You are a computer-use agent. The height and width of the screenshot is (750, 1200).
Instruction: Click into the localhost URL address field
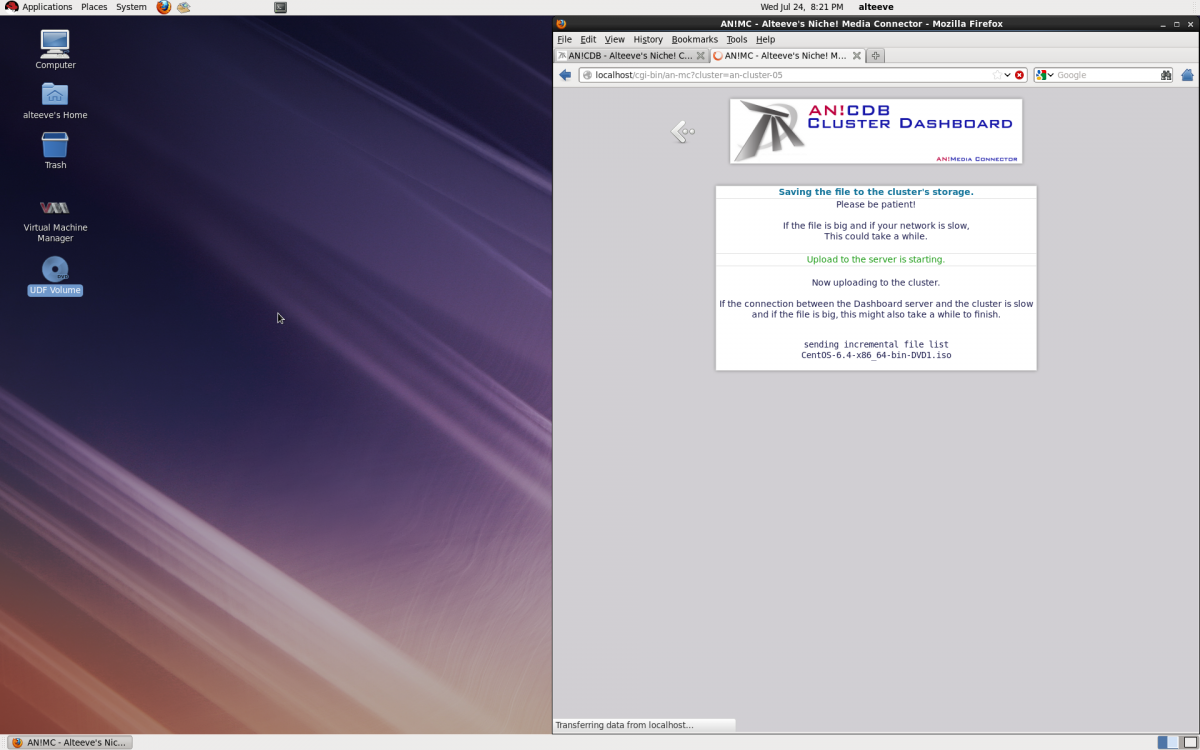coord(790,75)
